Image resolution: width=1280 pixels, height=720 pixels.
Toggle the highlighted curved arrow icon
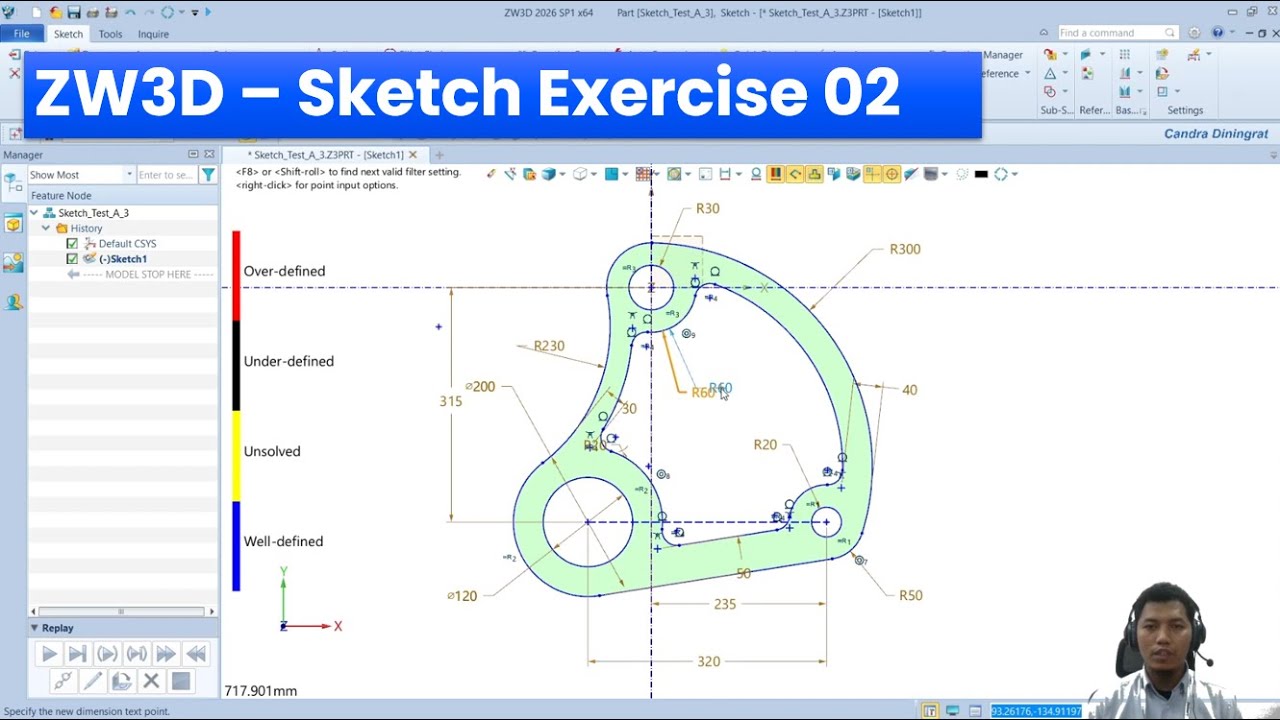pos(796,174)
